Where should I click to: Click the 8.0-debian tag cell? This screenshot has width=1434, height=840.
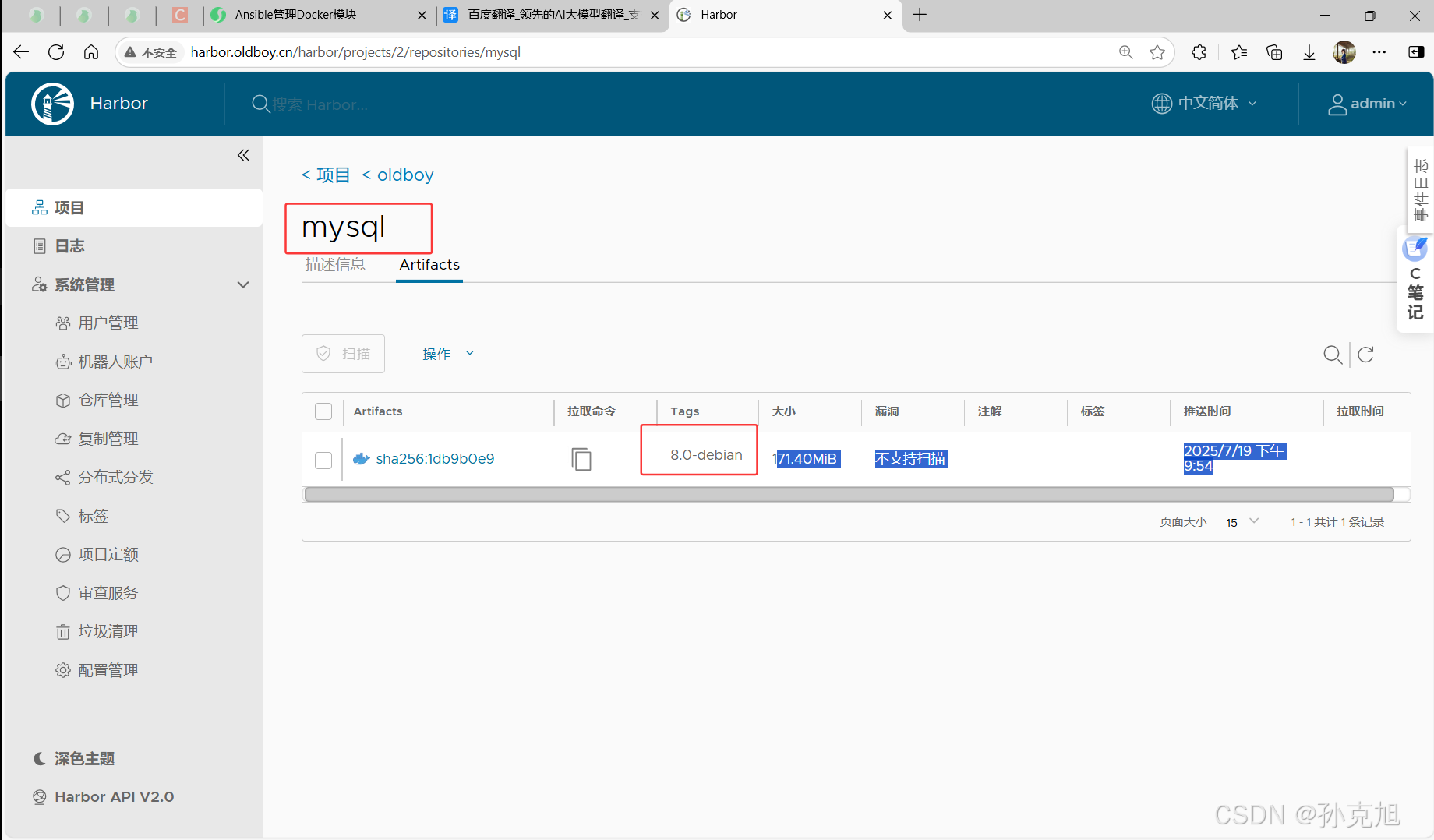[x=706, y=455]
